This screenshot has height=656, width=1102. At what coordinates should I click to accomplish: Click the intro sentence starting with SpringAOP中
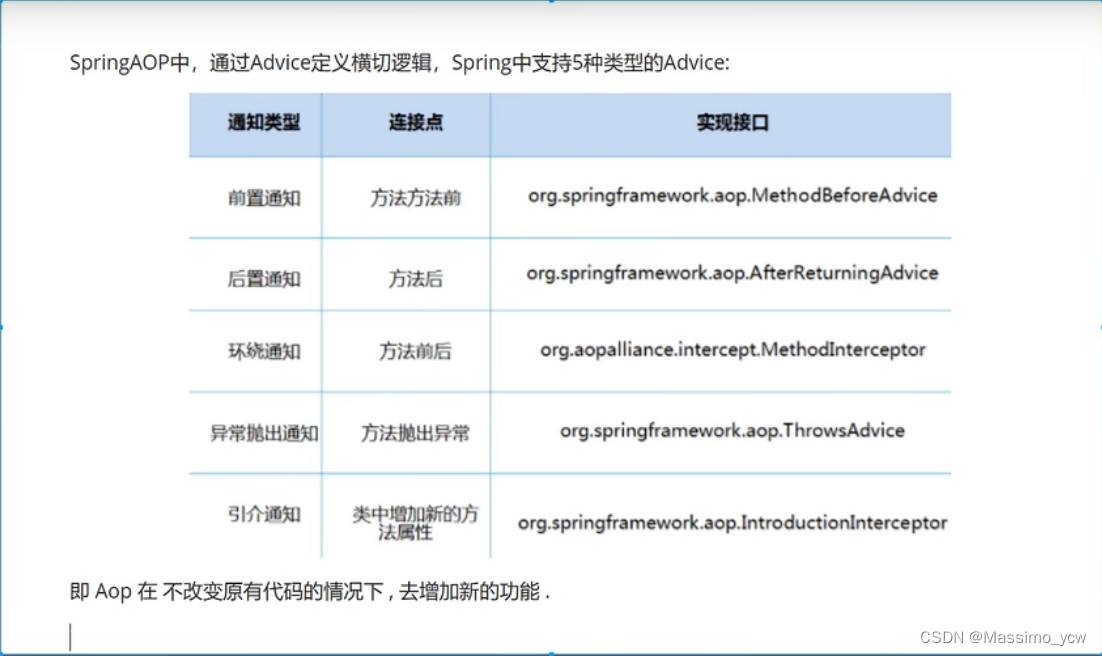399,63
